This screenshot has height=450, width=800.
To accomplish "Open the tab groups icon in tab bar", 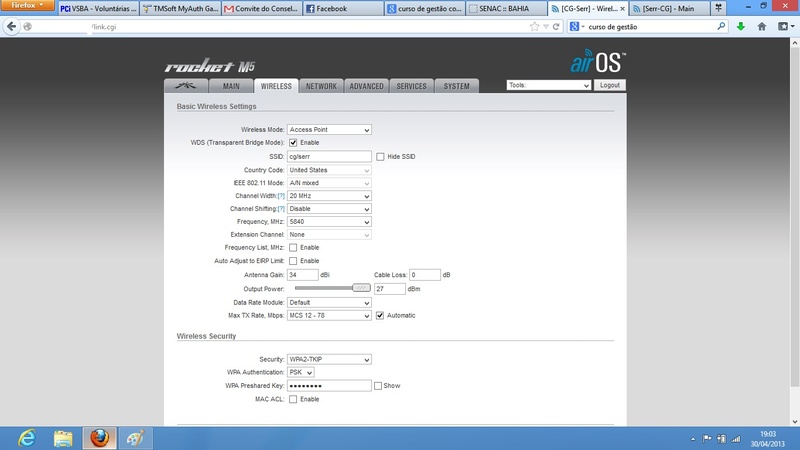I will tap(718, 8).
